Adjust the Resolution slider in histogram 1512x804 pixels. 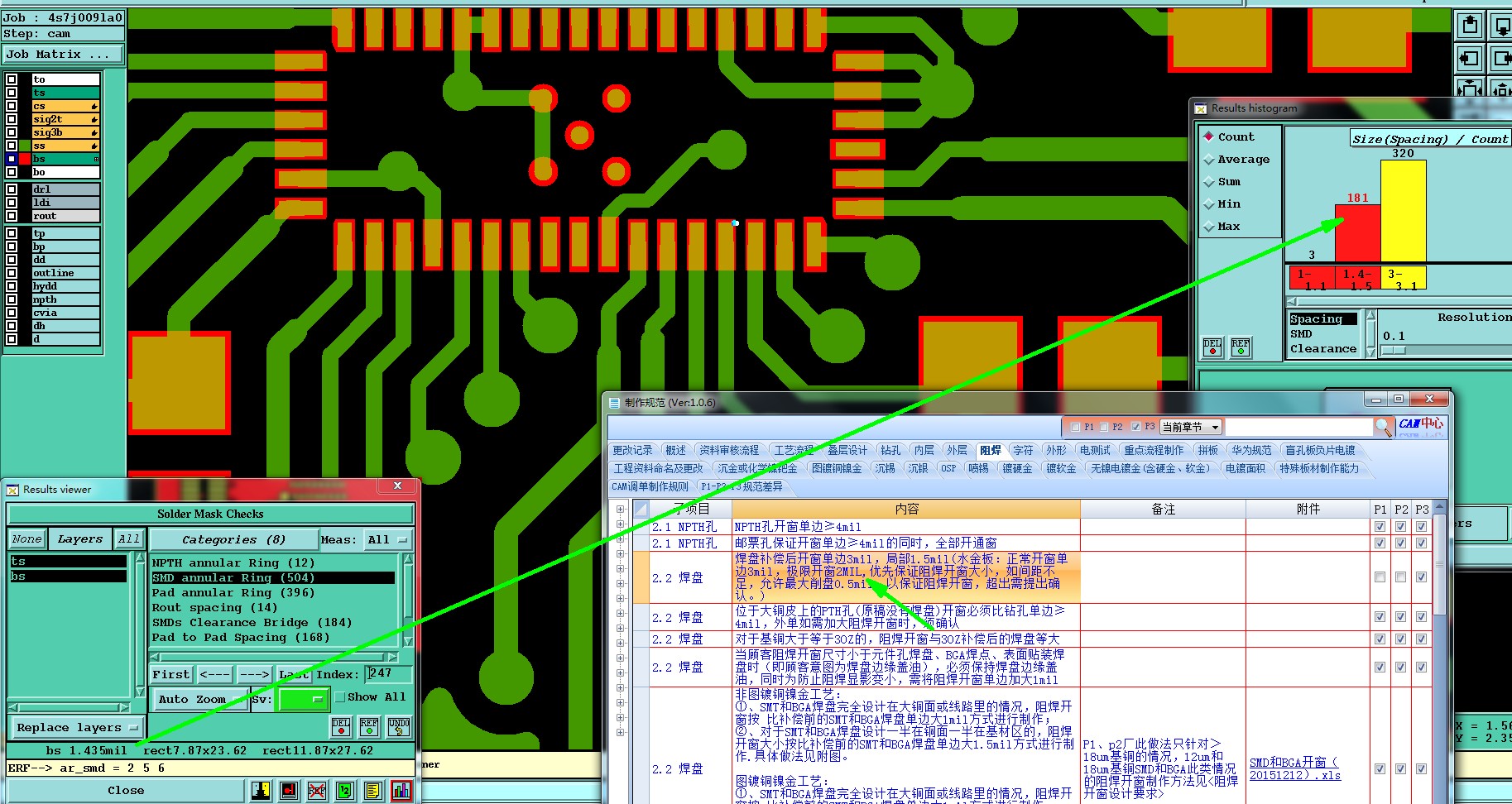(1394, 351)
